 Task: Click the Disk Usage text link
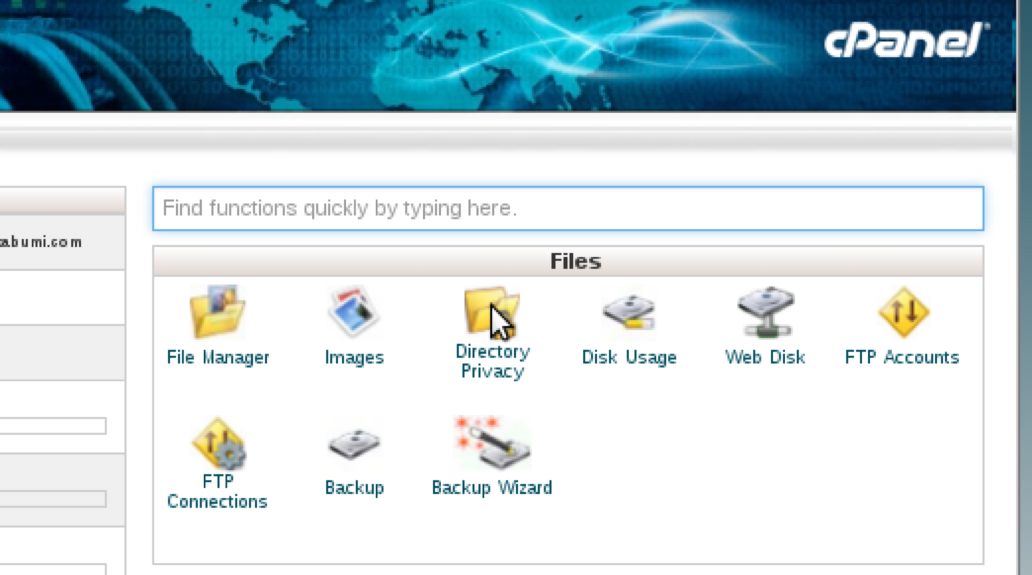pyautogui.click(x=629, y=357)
